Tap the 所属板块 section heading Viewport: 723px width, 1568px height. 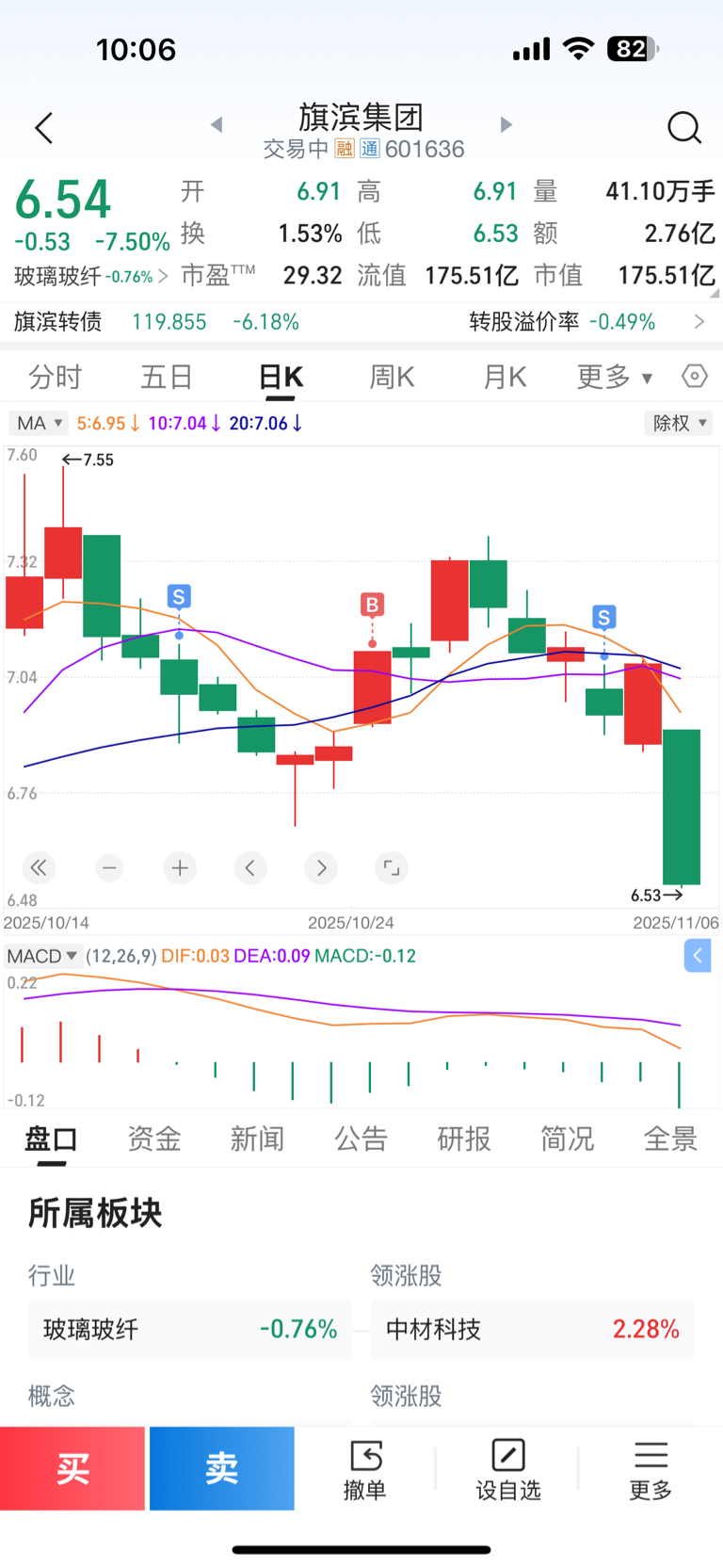click(x=95, y=1213)
